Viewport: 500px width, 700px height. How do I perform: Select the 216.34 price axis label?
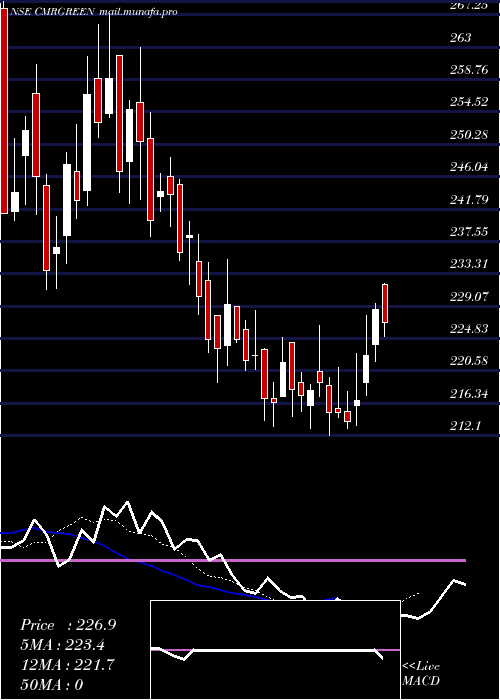click(469, 394)
